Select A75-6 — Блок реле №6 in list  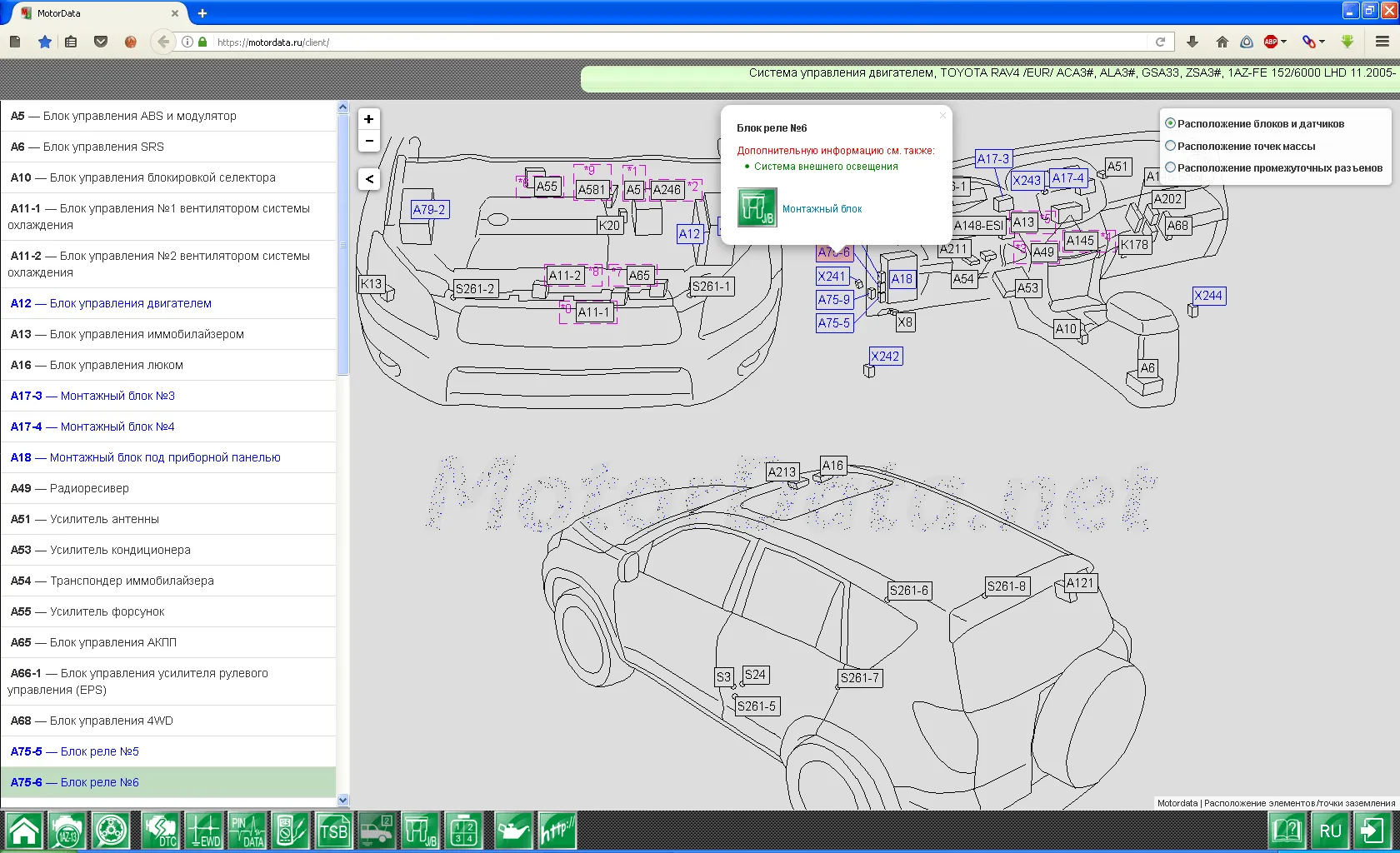[168, 782]
